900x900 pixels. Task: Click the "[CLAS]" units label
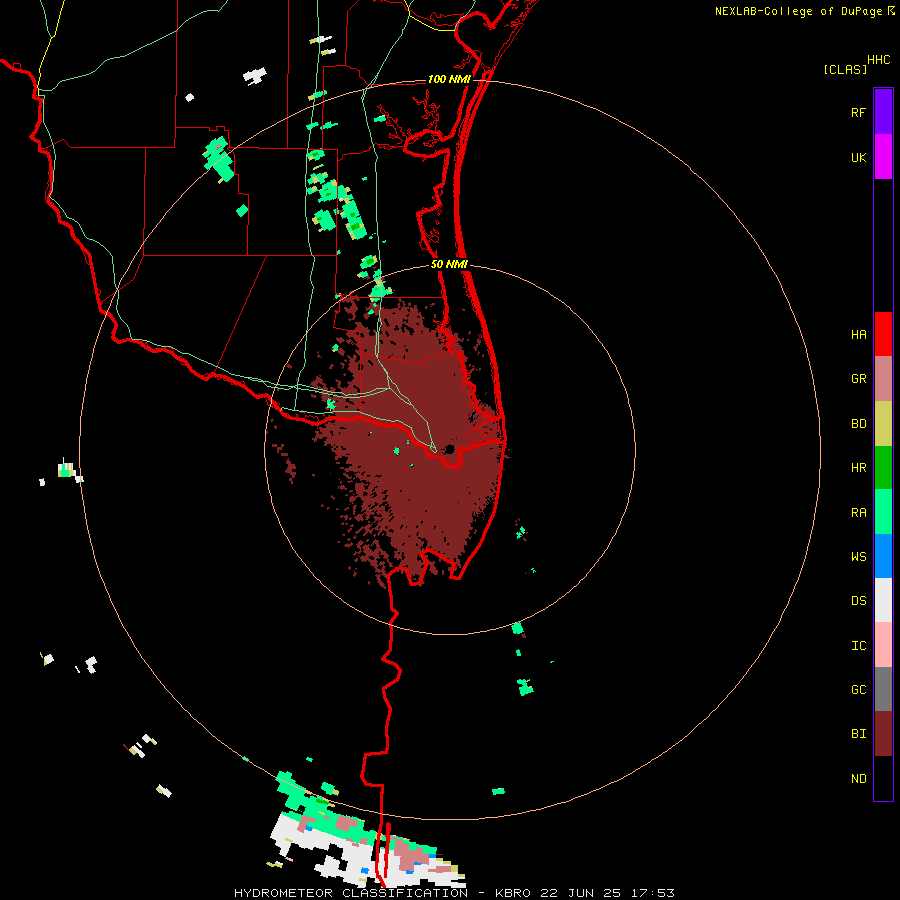point(845,69)
